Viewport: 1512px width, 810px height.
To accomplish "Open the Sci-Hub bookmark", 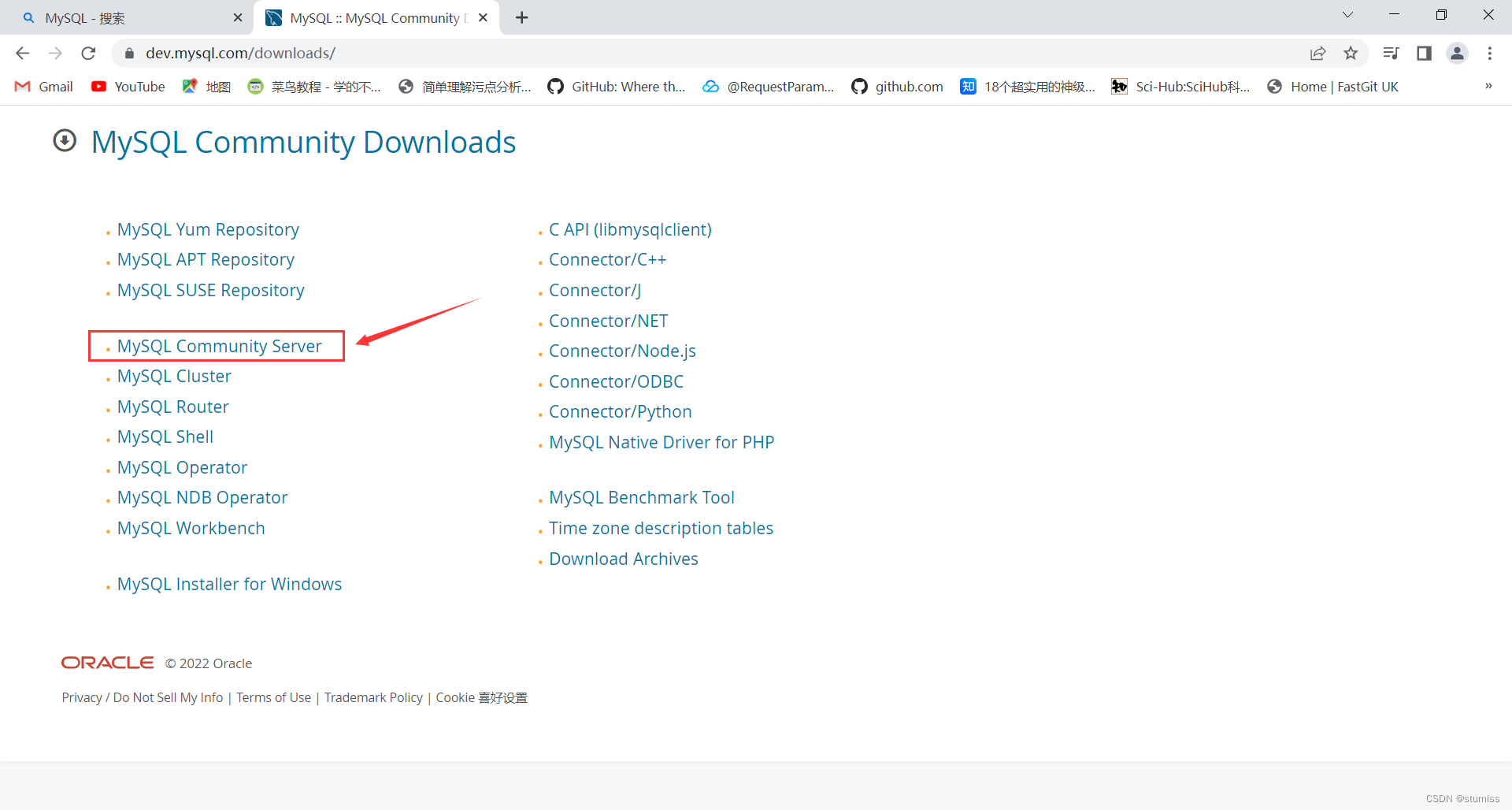I will pos(1180,87).
